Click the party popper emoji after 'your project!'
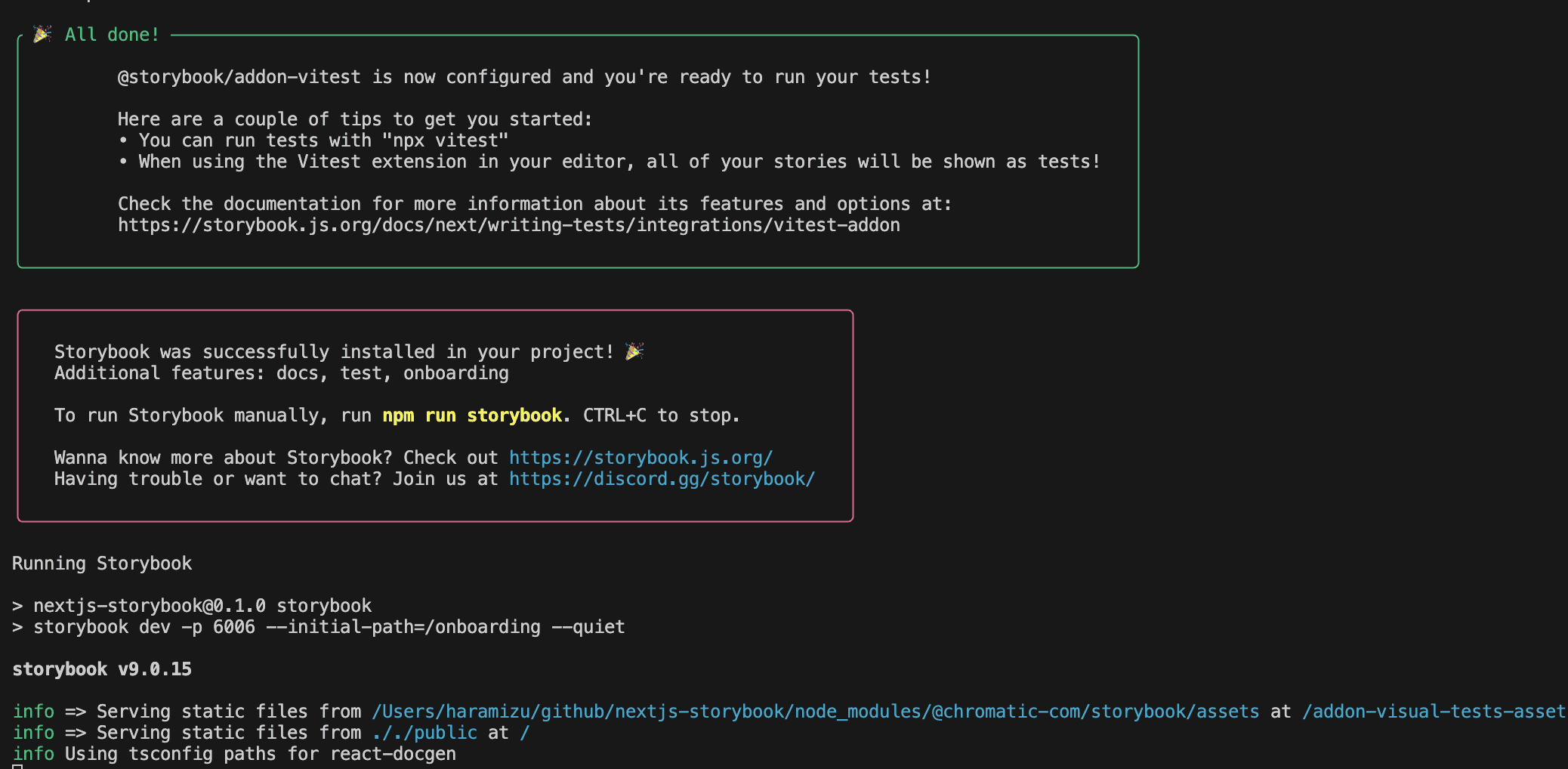Viewport: 1568px width, 769px height. 634,351
